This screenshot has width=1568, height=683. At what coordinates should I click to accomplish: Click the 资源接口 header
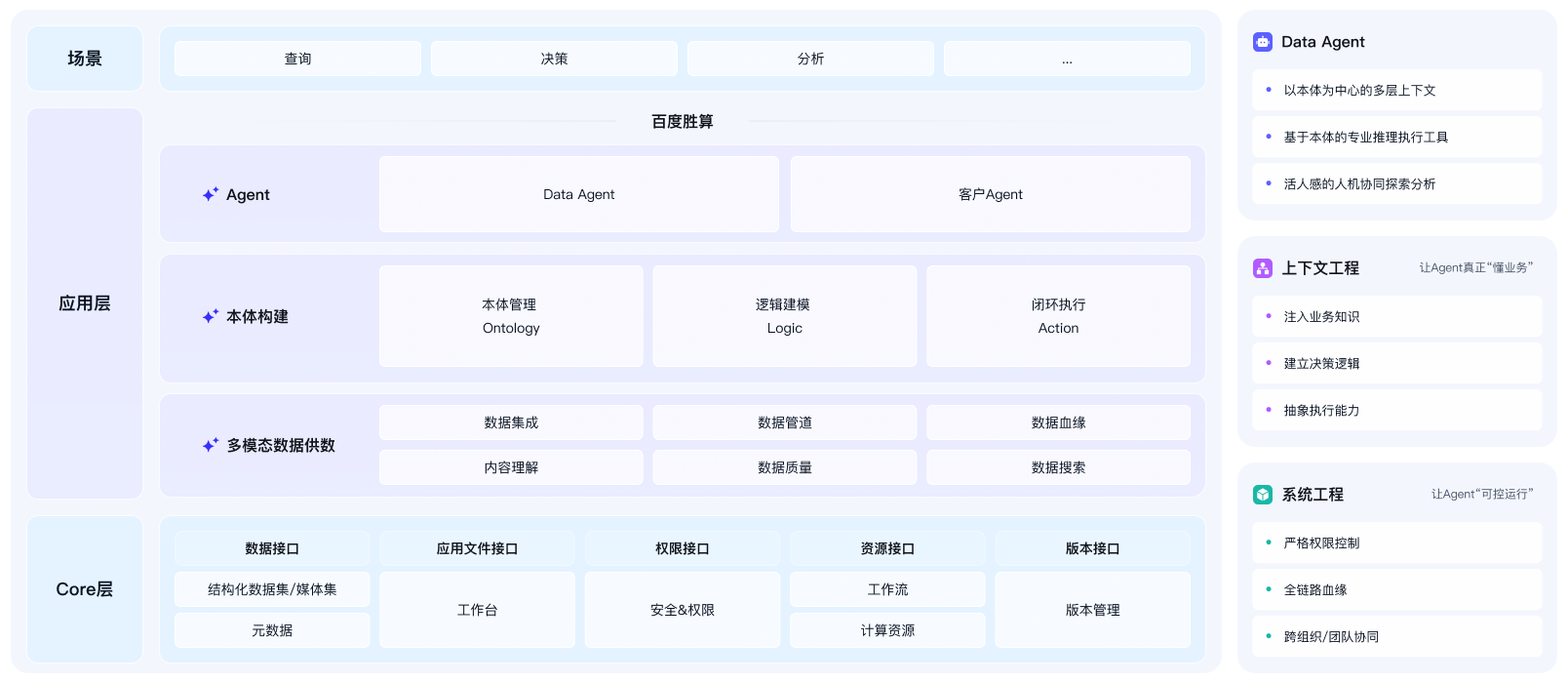887,548
